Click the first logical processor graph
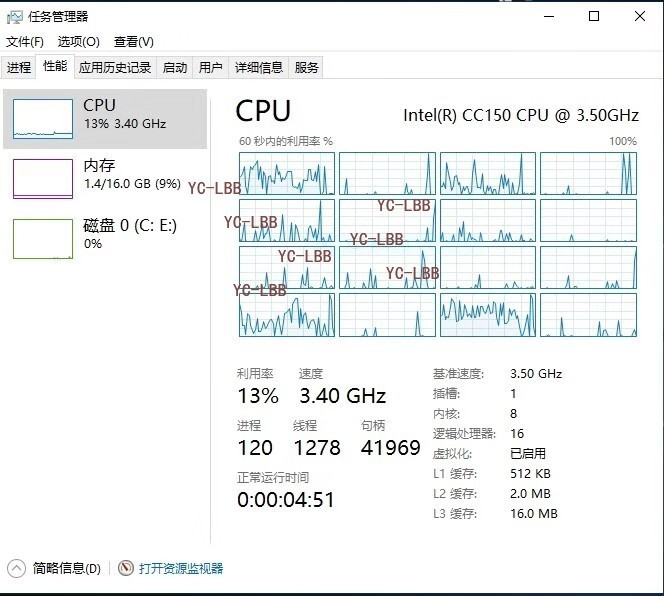Image resolution: width=664 pixels, height=596 pixels. pos(286,173)
